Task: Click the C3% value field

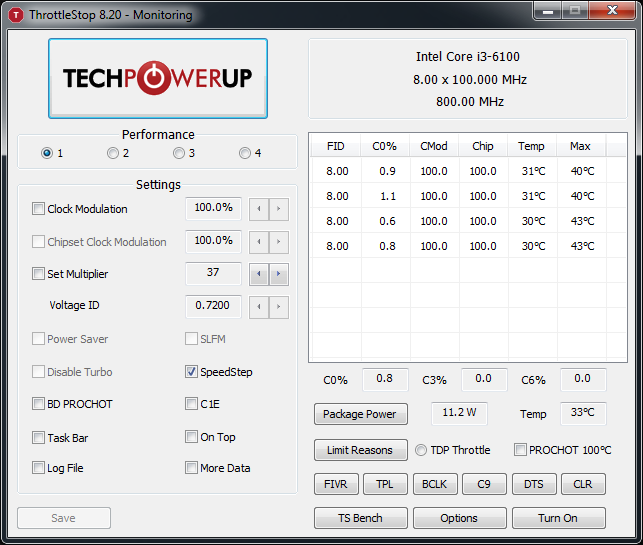Action: pos(484,379)
